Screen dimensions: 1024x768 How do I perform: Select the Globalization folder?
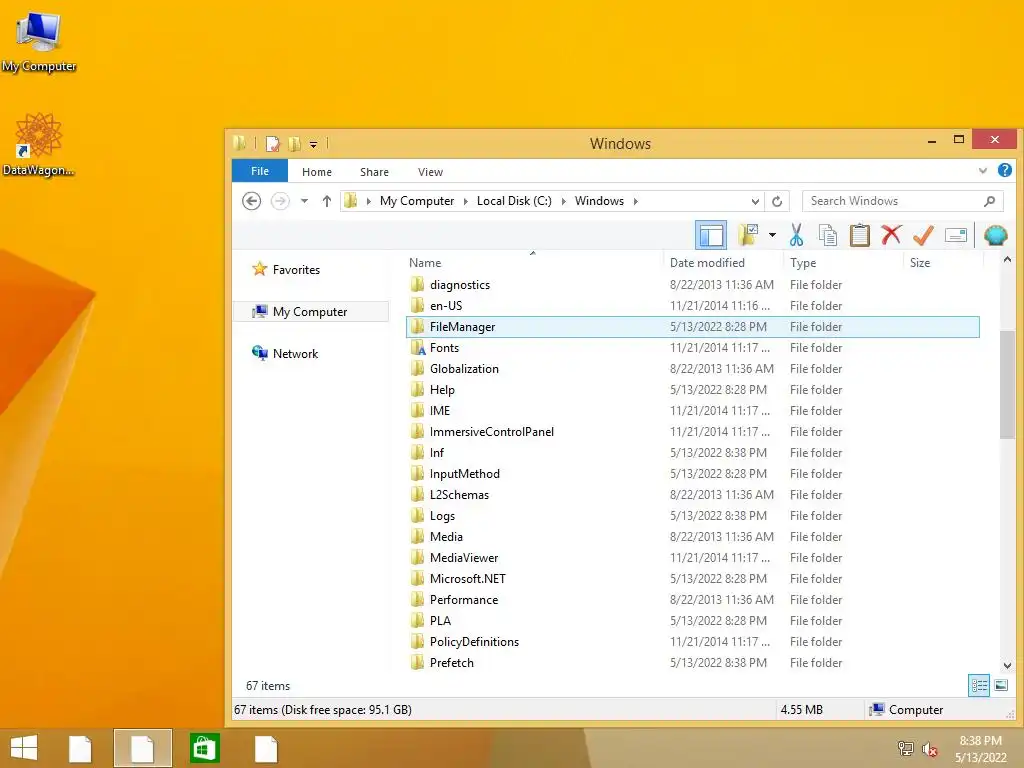692,369
